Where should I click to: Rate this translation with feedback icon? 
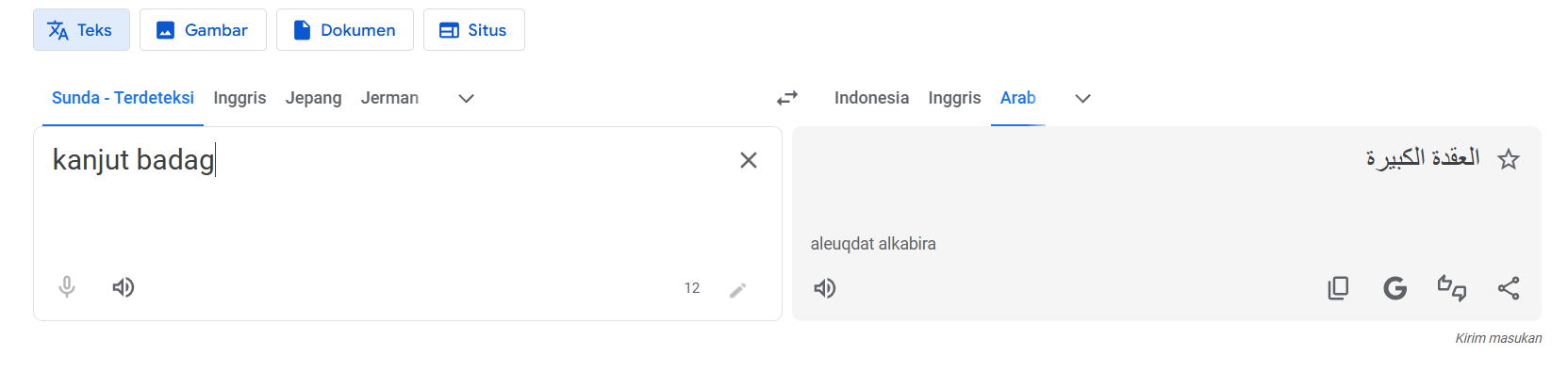(1452, 288)
